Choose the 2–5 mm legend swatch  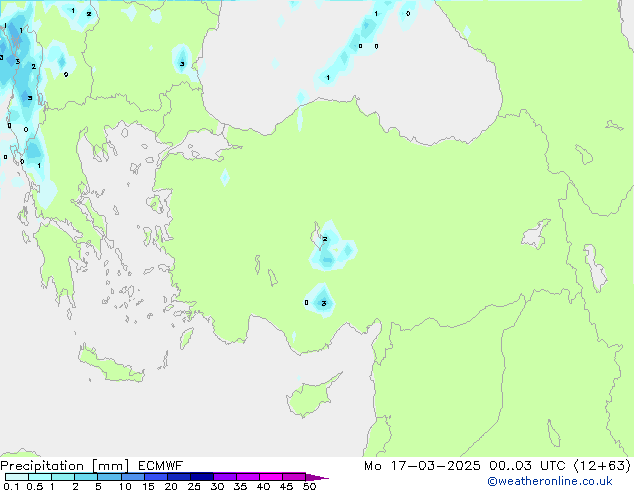tap(86, 477)
